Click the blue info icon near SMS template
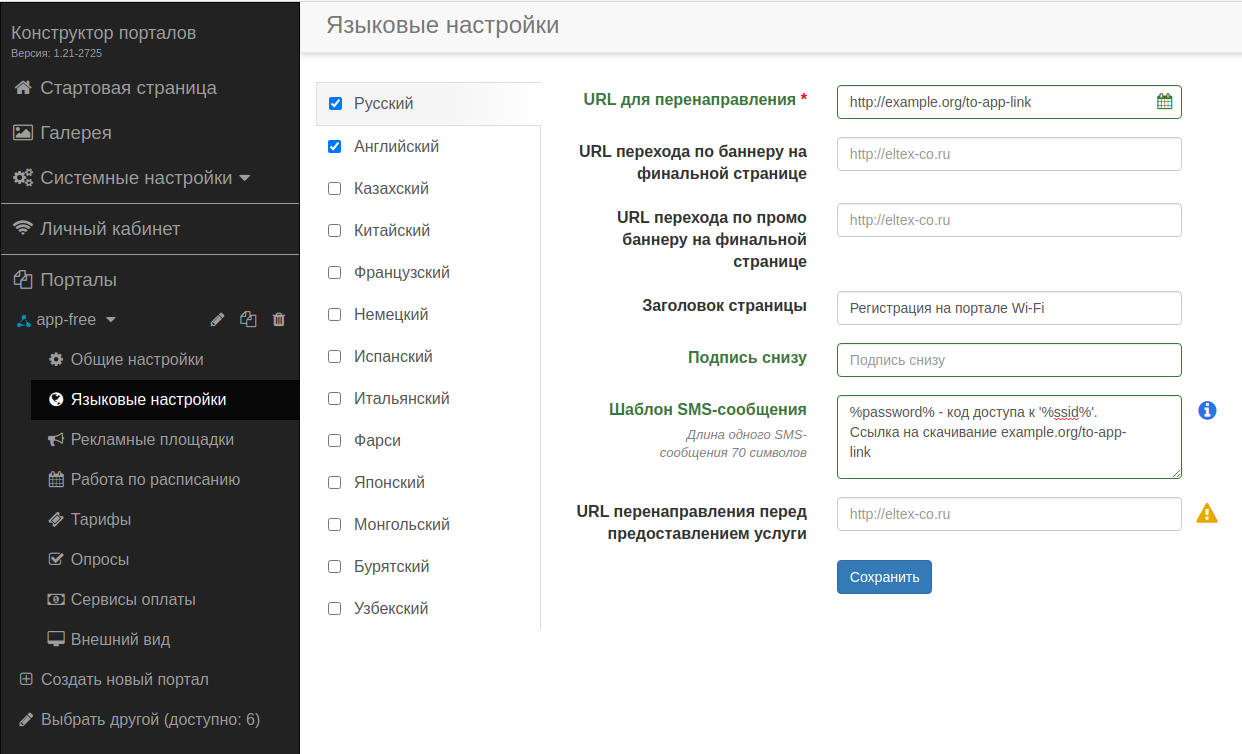The image size is (1242, 754). coord(1207,410)
